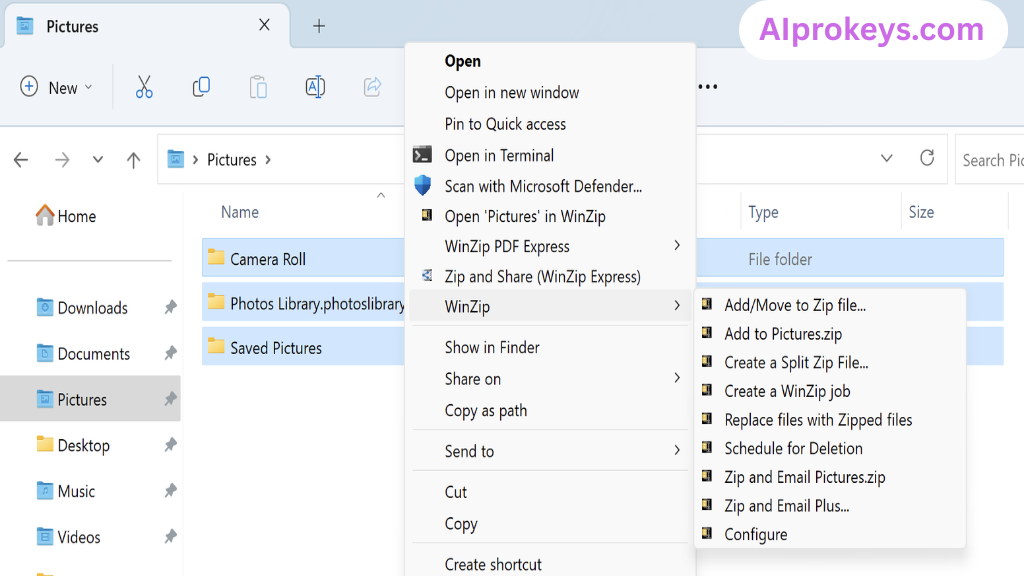Sort by the Name column header
Image resolution: width=1024 pixels, height=576 pixels.
[x=240, y=212]
